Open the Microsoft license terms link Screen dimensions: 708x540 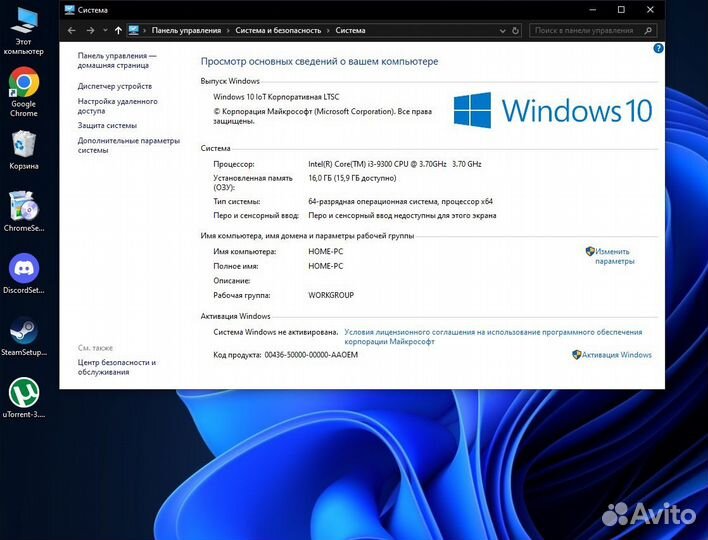(493, 337)
